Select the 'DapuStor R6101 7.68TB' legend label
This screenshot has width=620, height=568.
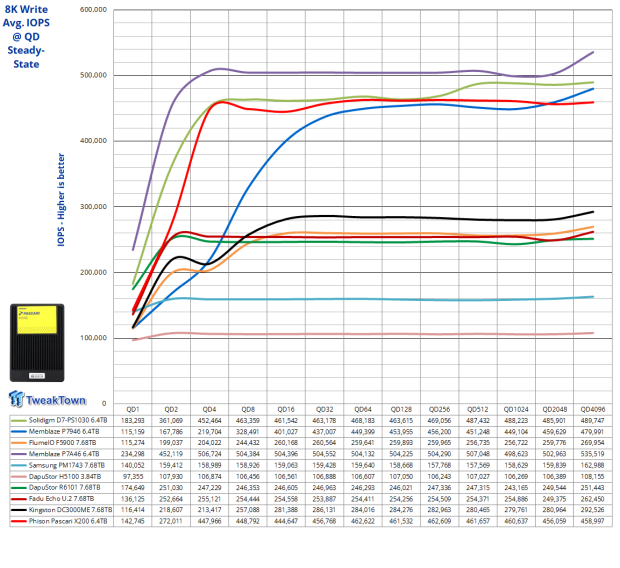click(64, 487)
